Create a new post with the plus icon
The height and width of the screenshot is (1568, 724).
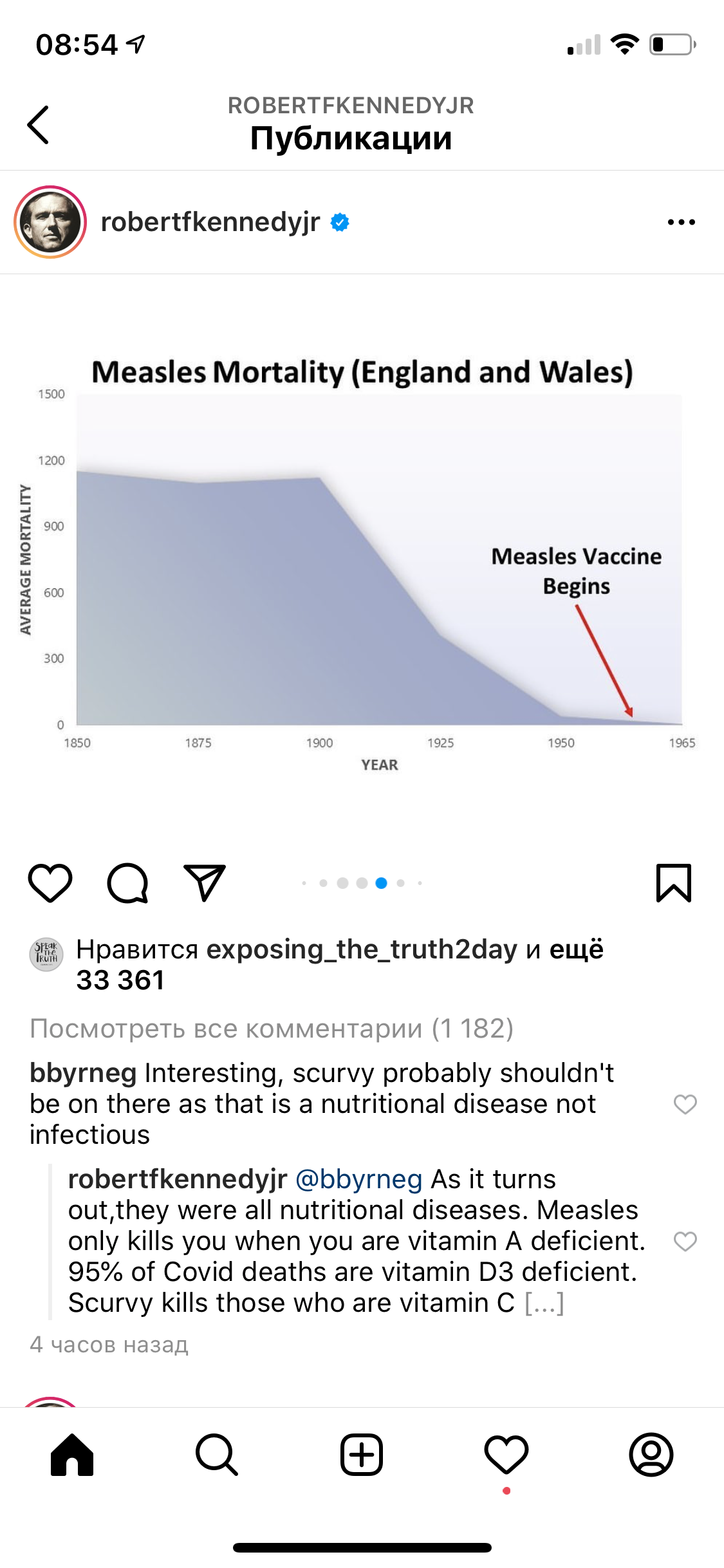362,1455
